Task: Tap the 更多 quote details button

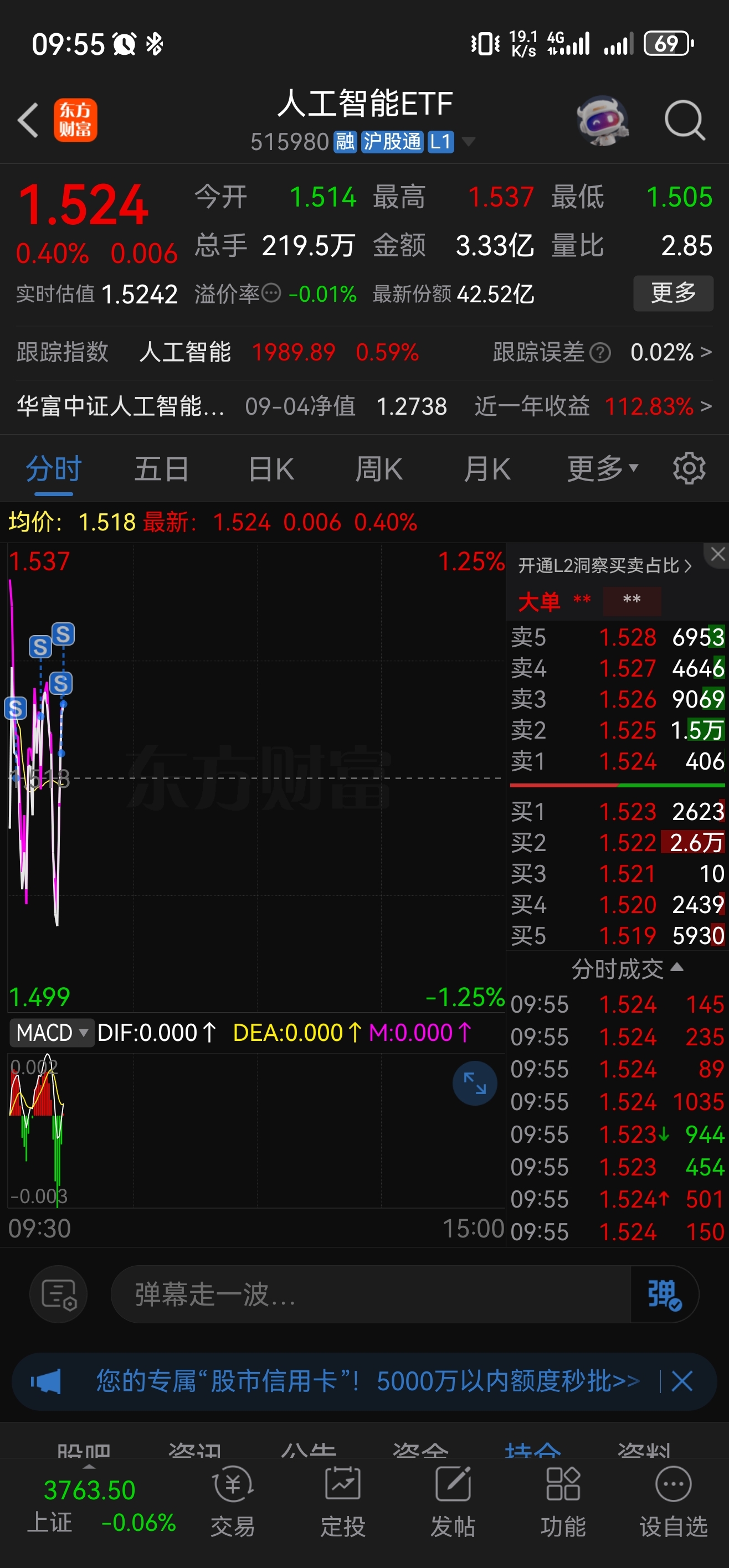Action: point(674,293)
